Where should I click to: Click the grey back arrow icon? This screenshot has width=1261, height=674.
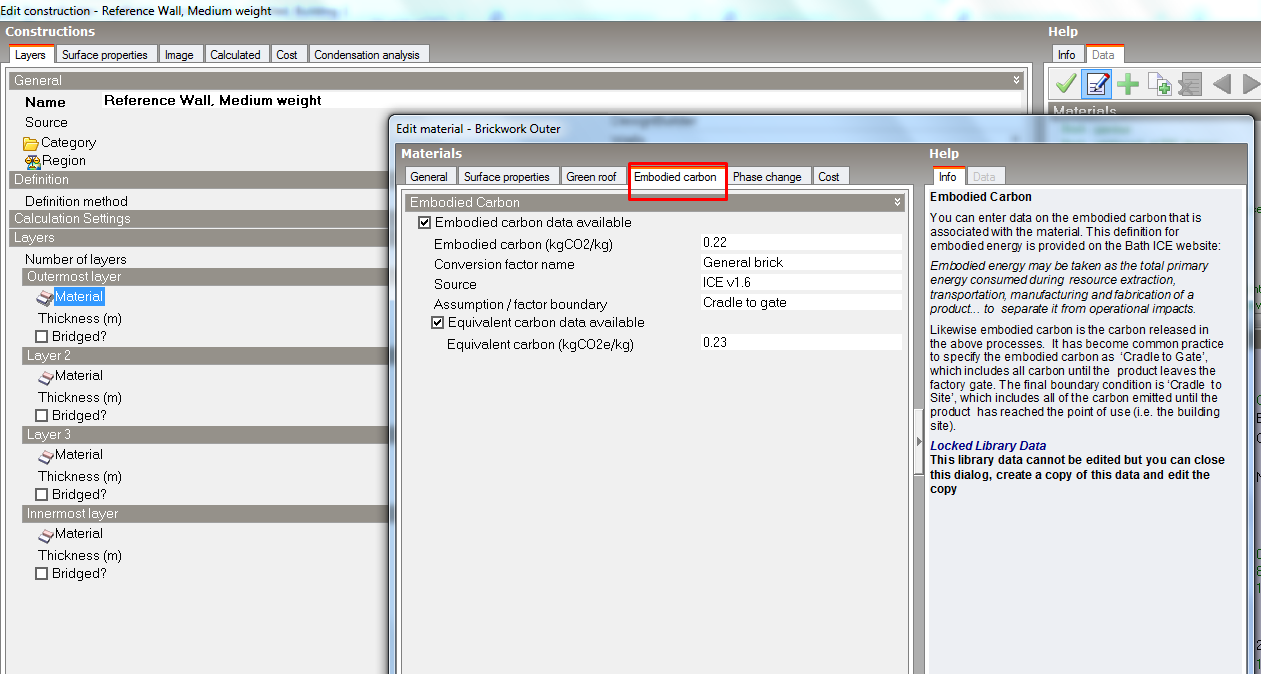click(1221, 83)
